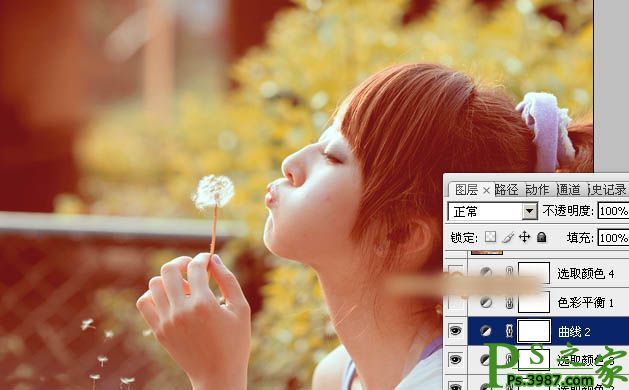This screenshot has width=629, height=390.
Task: Click adjustment icon of 曲线 2 layer
Action: click(x=486, y=331)
